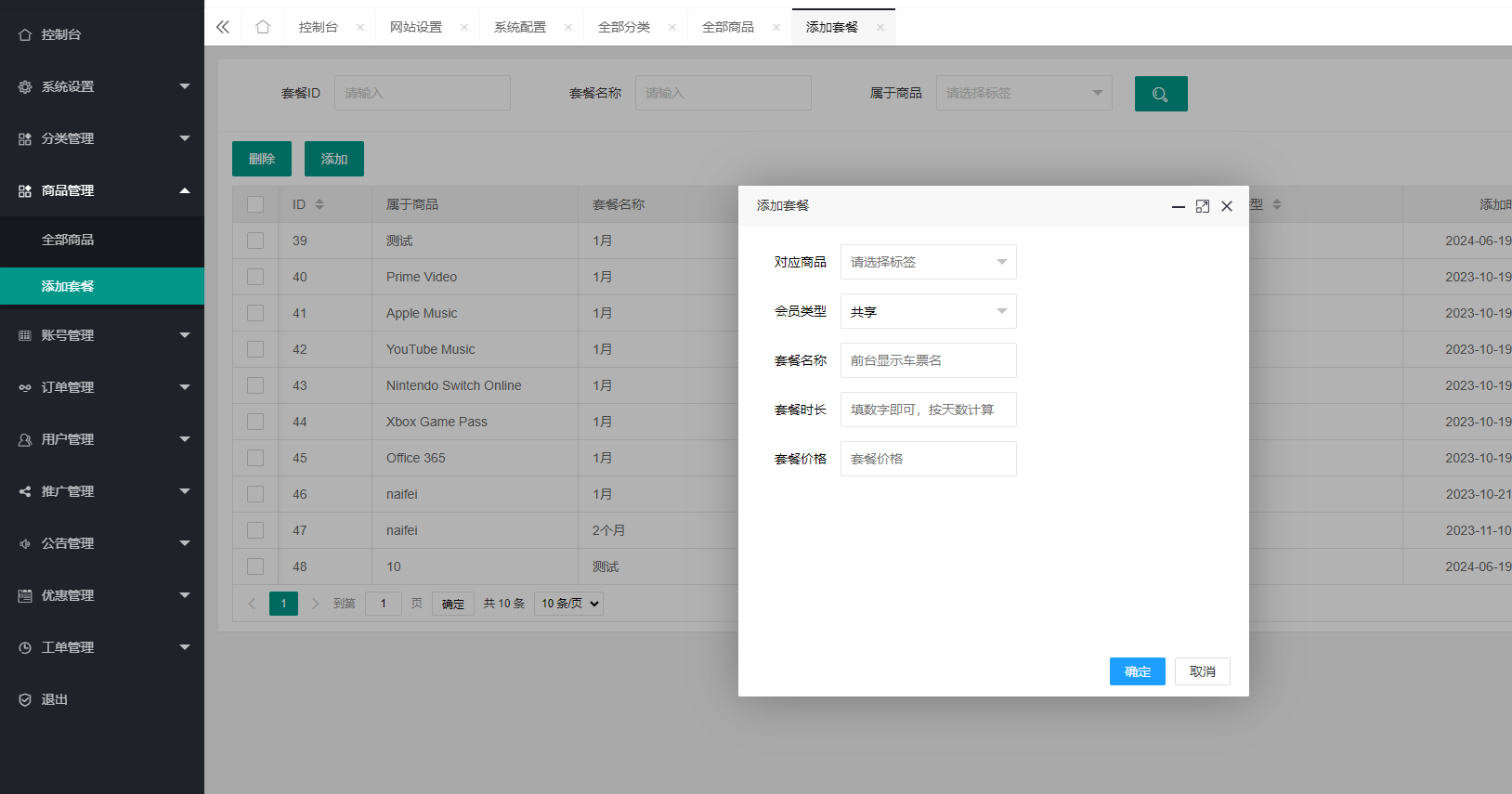The height and width of the screenshot is (794, 1512).
Task: Open the 会员类型 共享 dropdown
Action: coord(929,311)
